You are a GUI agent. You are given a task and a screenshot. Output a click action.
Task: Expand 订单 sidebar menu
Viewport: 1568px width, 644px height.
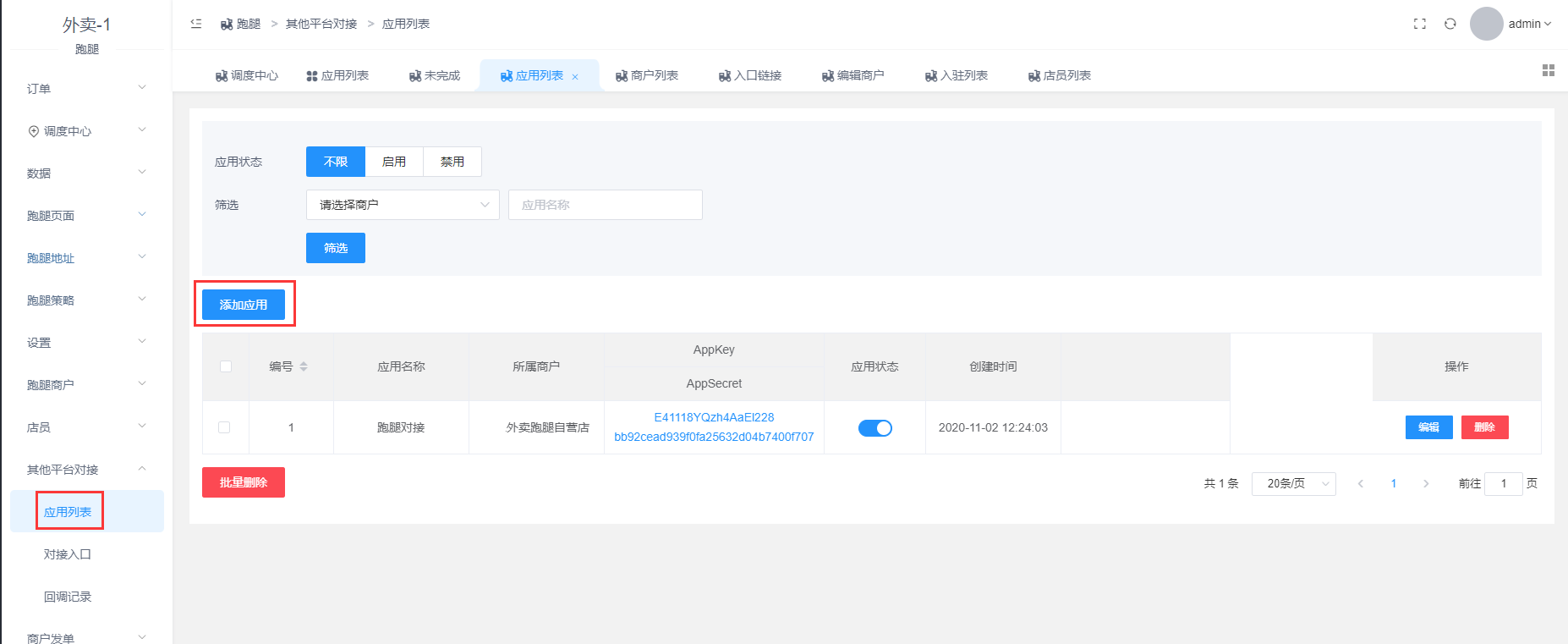(x=86, y=88)
